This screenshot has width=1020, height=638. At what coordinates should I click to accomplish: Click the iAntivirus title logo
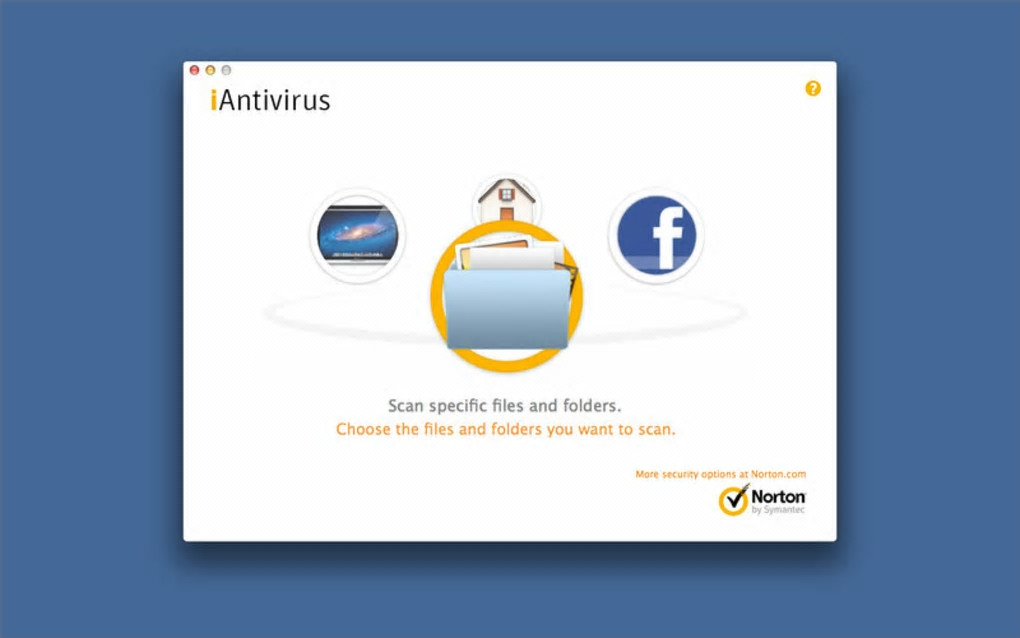270,100
